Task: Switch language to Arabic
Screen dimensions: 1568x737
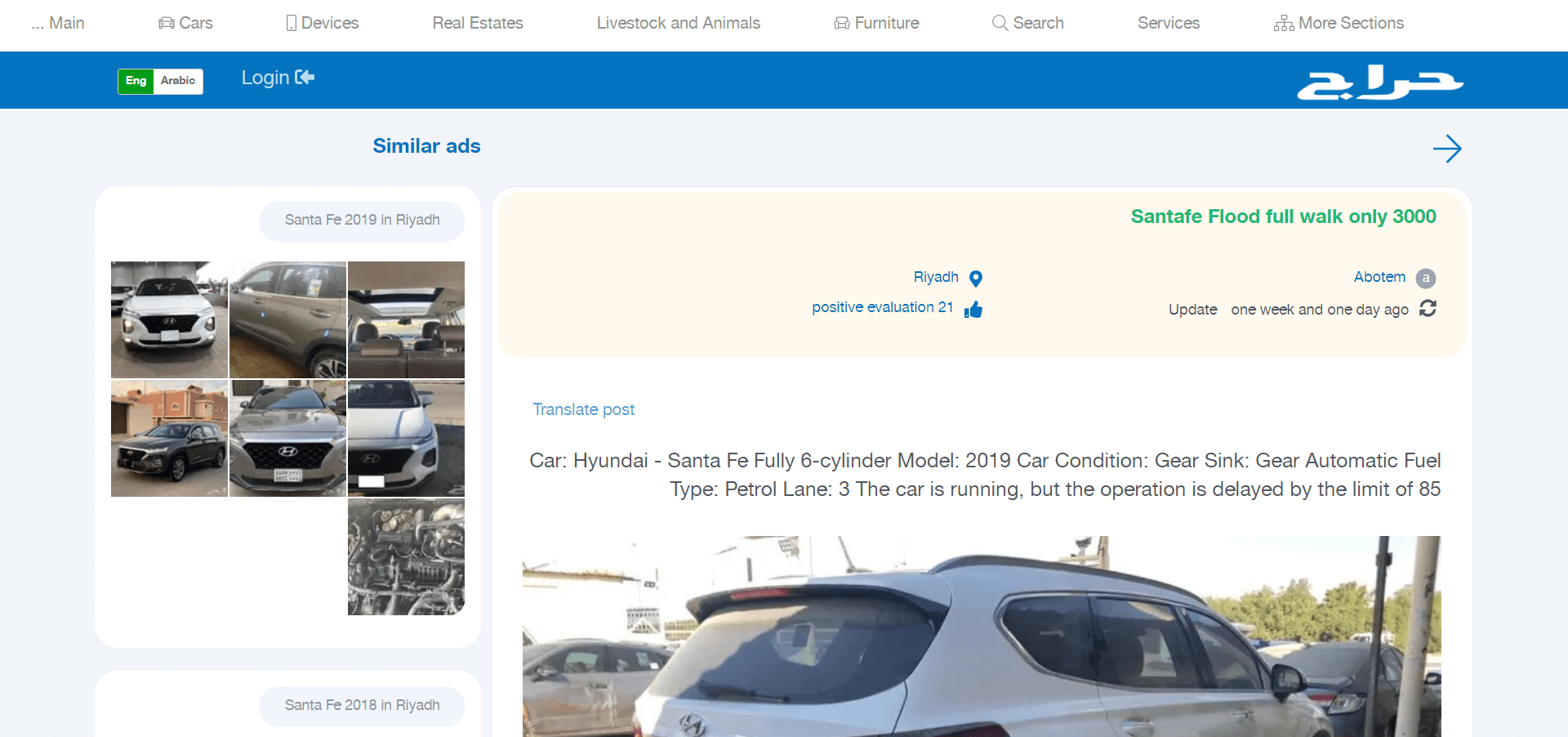Action: 178,81
